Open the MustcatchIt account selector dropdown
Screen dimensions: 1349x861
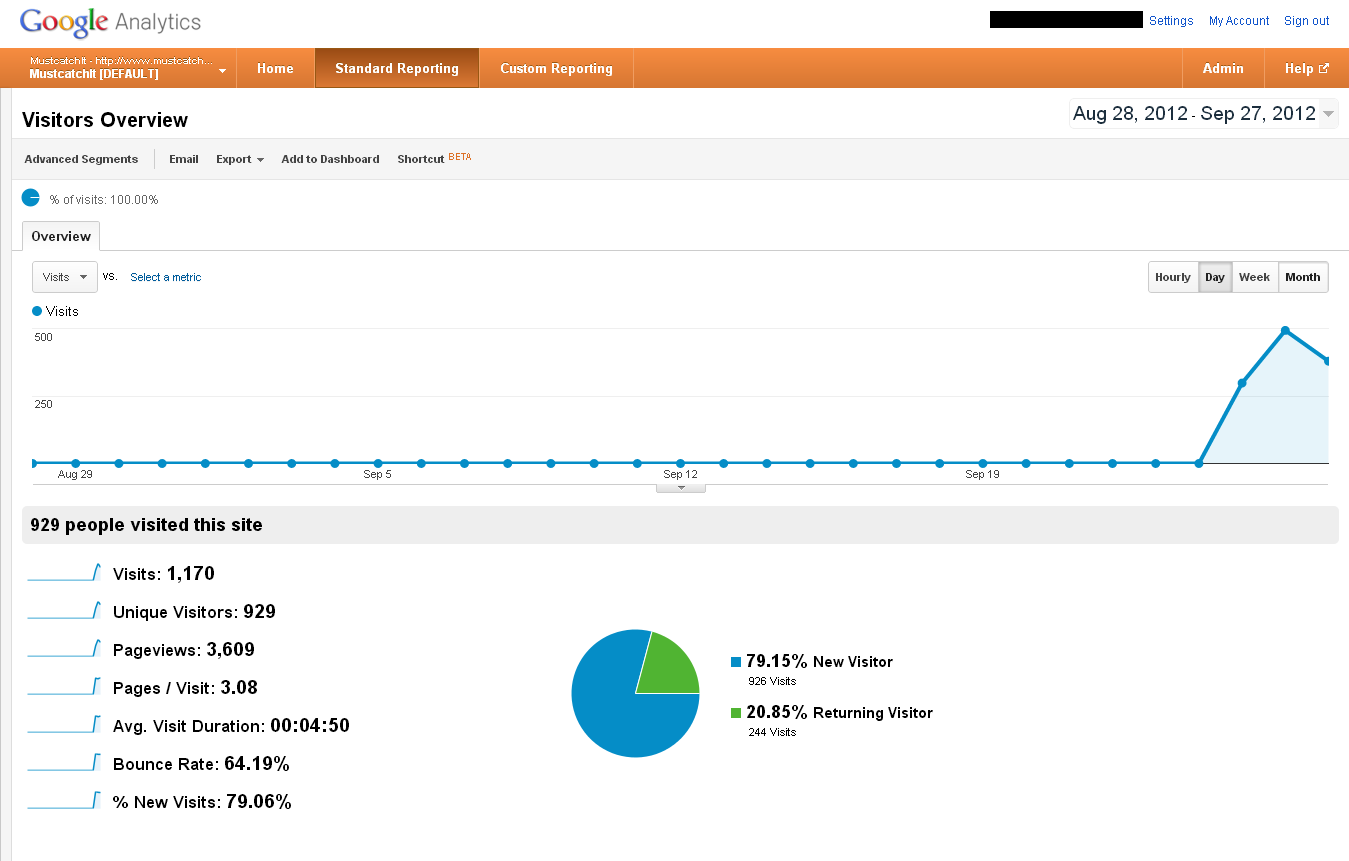tap(125, 69)
